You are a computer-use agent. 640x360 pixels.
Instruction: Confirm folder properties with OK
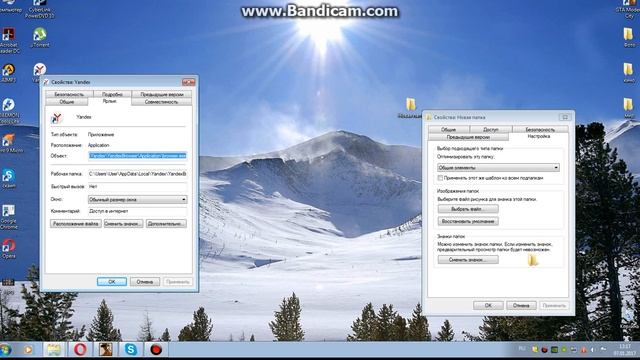point(488,305)
